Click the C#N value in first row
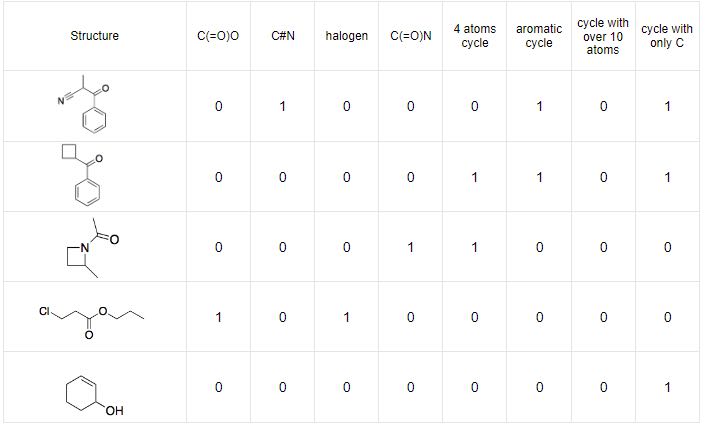 pos(282,106)
